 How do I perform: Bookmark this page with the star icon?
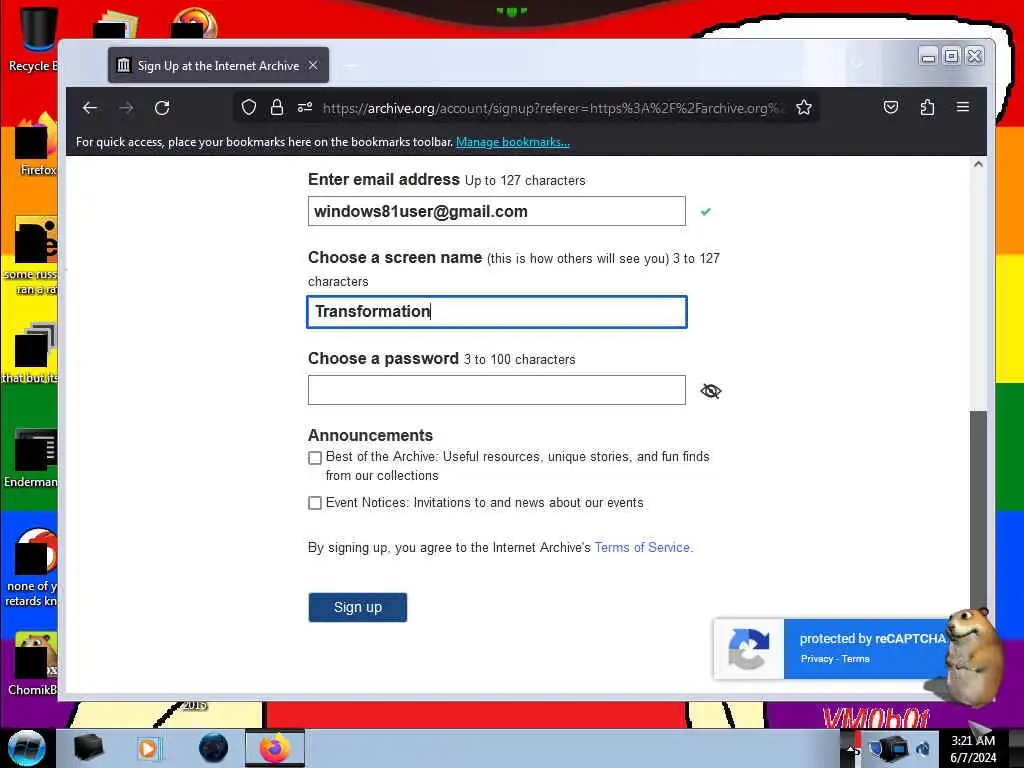(804, 108)
